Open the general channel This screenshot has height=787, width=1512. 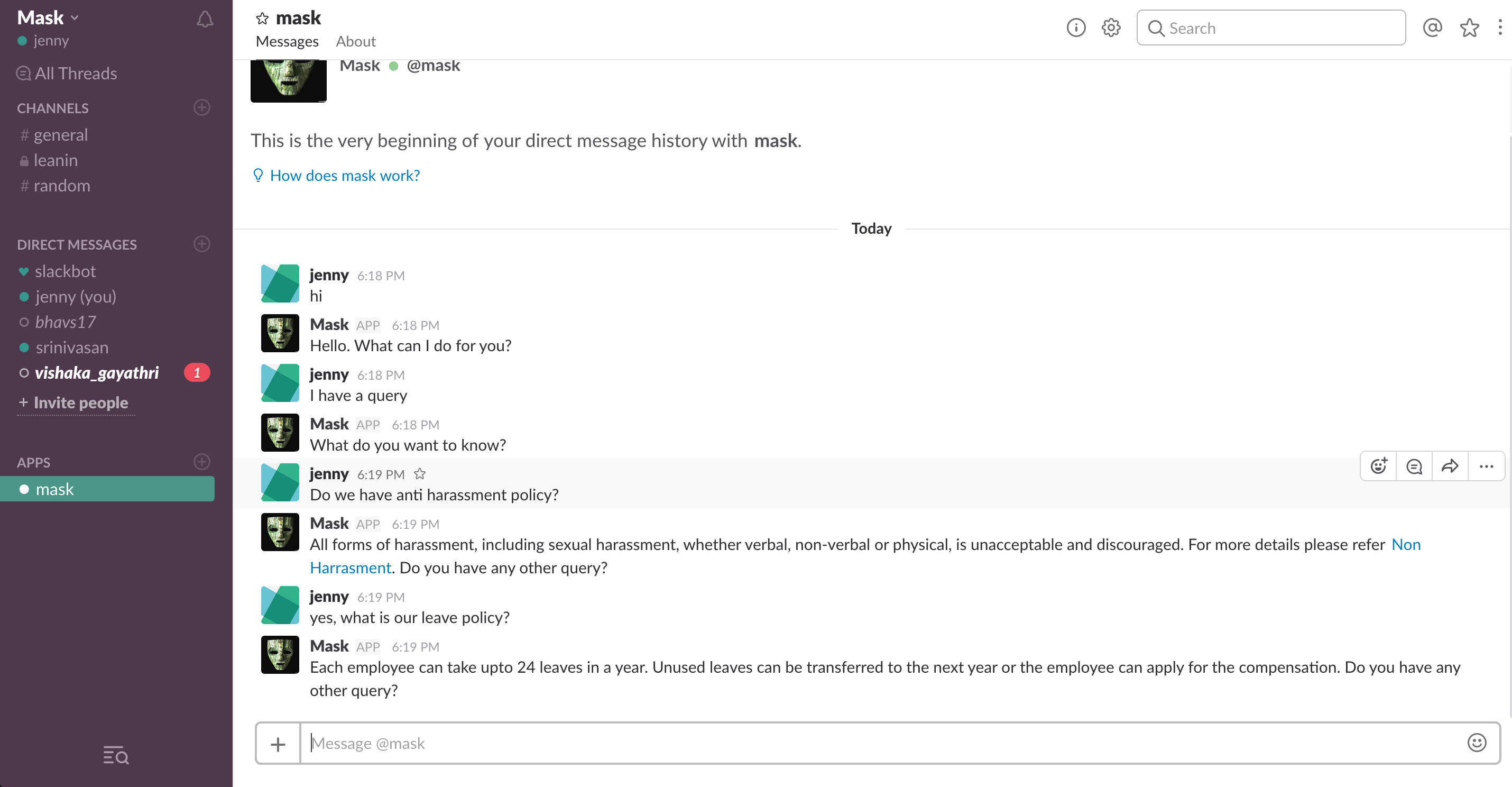pos(60,135)
